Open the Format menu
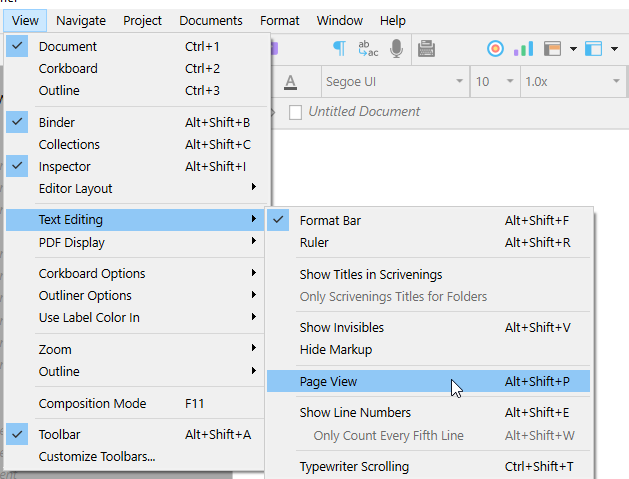This screenshot has height=479, width=629. (x=280, y=20)
